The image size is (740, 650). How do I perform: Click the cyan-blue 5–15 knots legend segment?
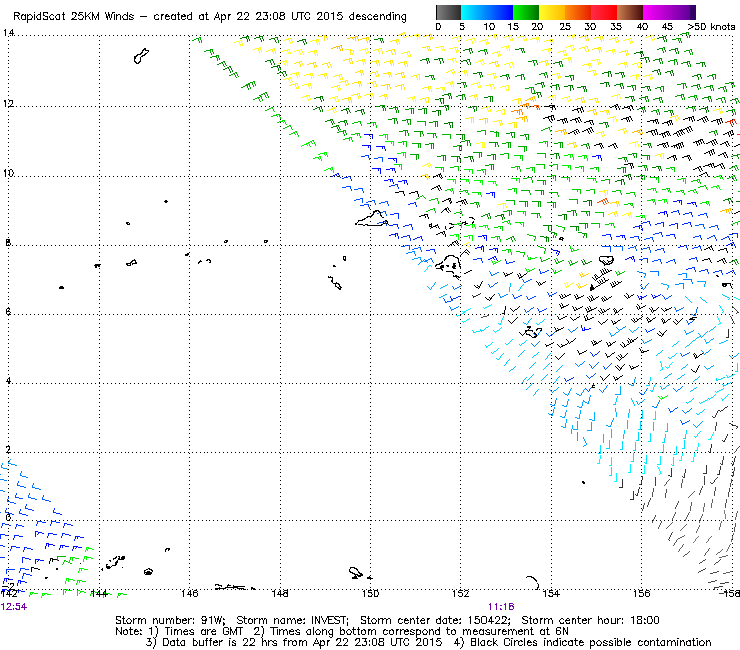487,12
